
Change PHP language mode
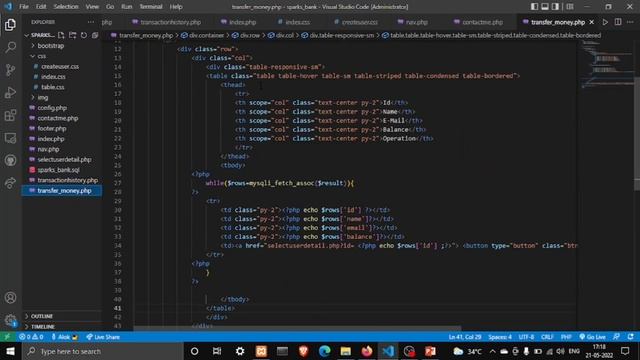[x=566, y=337]
